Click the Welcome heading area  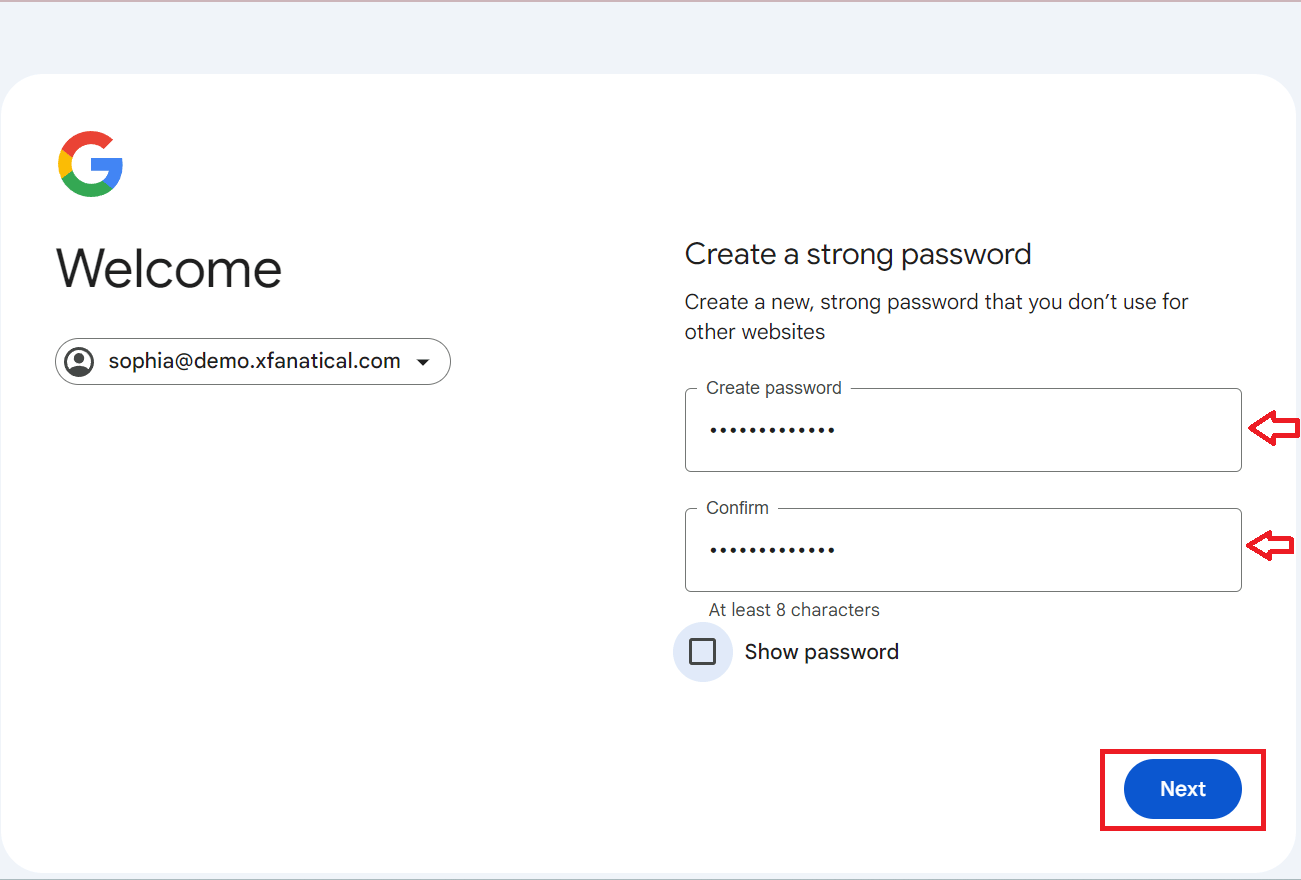coord(168,268)
